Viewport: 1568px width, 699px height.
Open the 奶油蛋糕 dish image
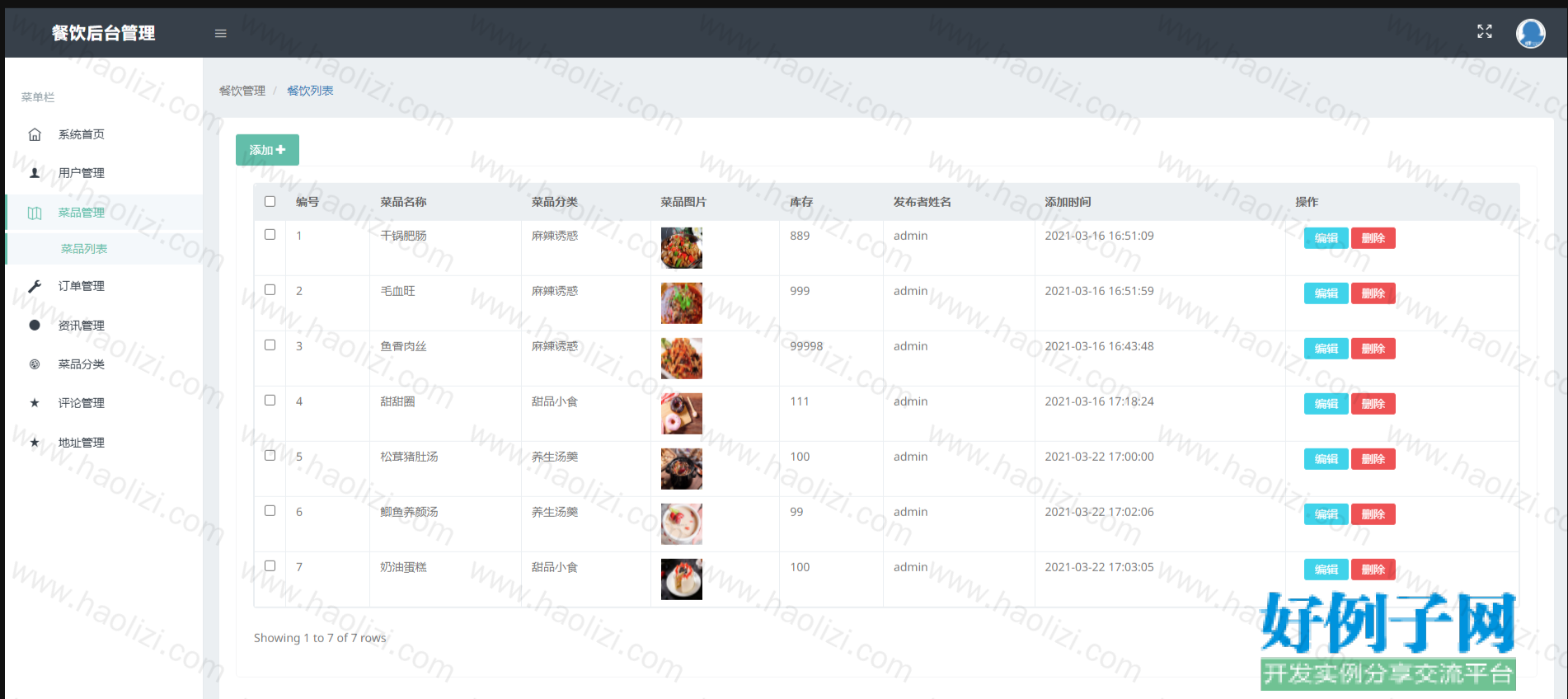[x=682, y=579]
